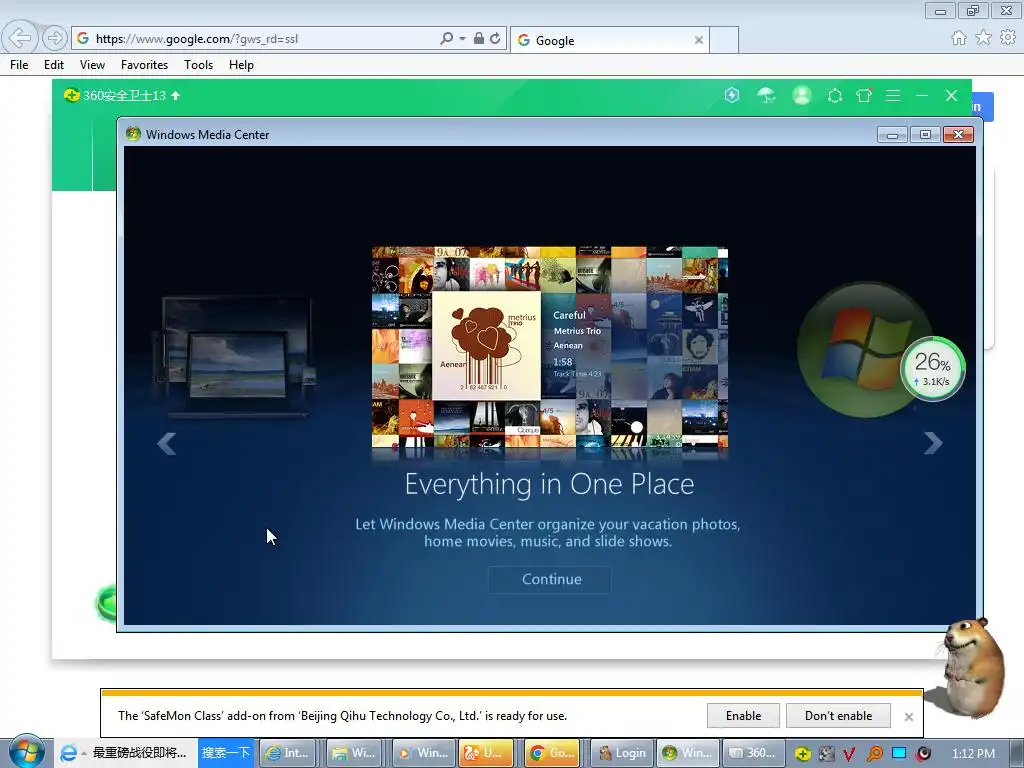Switch to the orange U... taskbar button
Image resolution: width=1024 pixels, height=768 pixels.
(486, 753)
